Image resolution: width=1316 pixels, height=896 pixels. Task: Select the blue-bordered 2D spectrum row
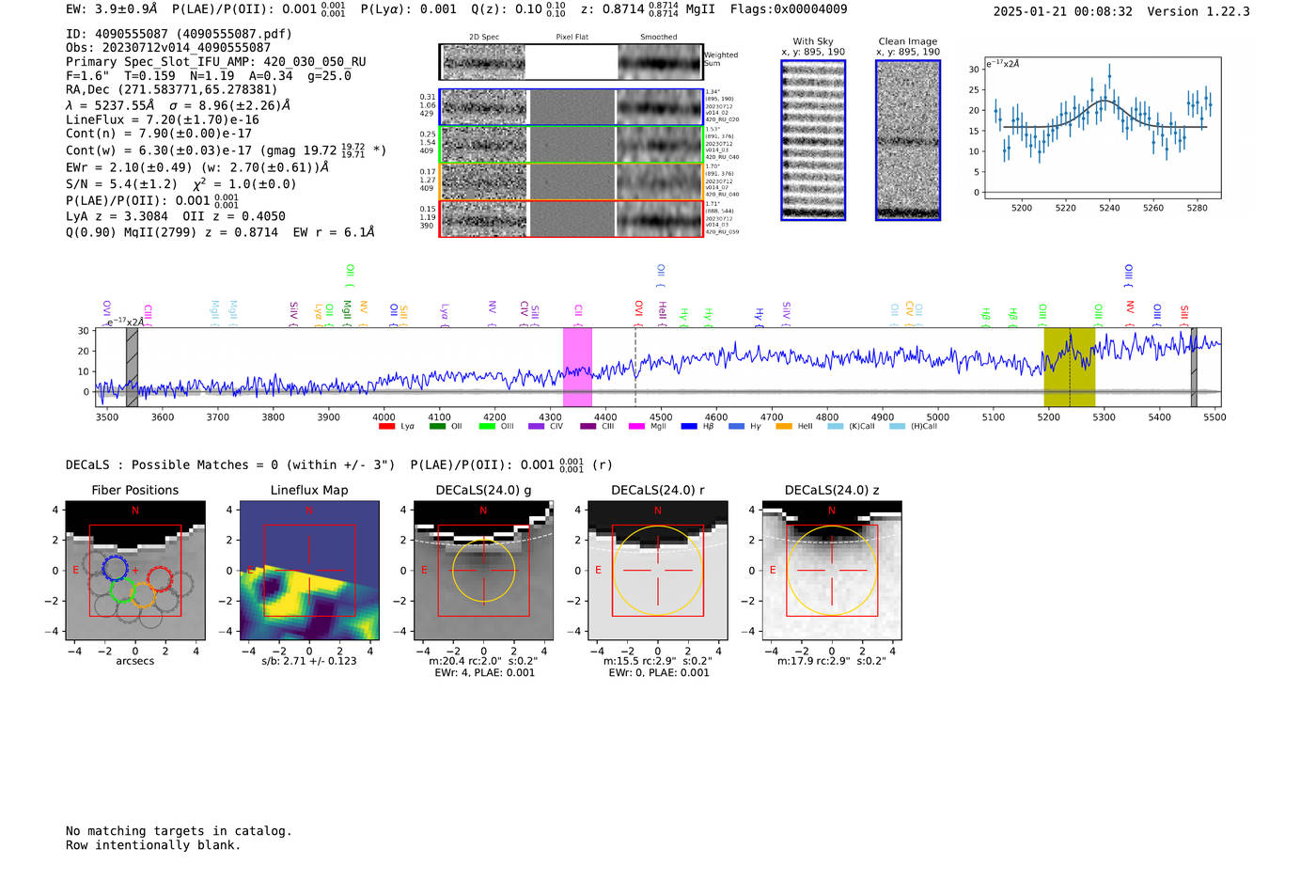click(572, 107)
